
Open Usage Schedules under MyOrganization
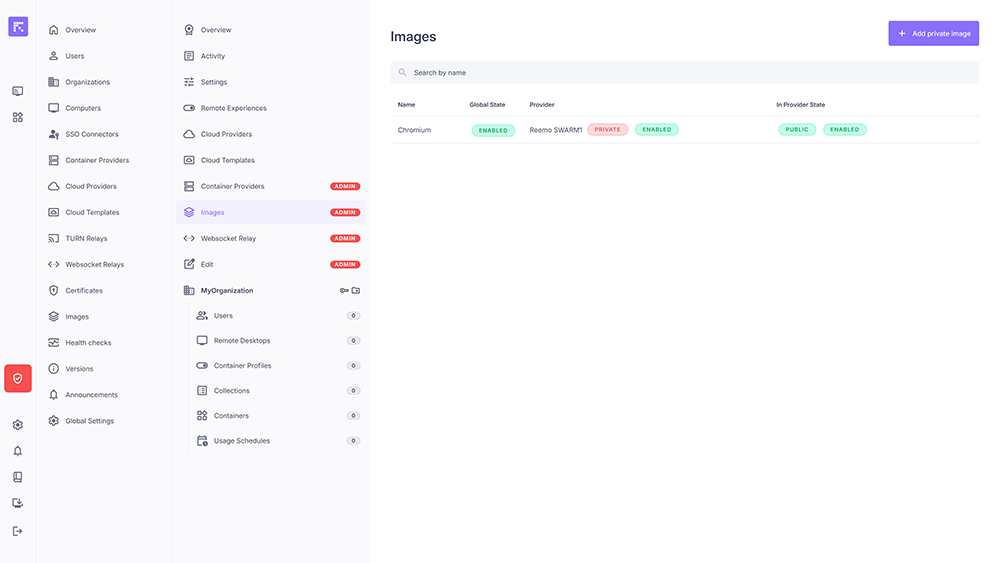(241, 441)
